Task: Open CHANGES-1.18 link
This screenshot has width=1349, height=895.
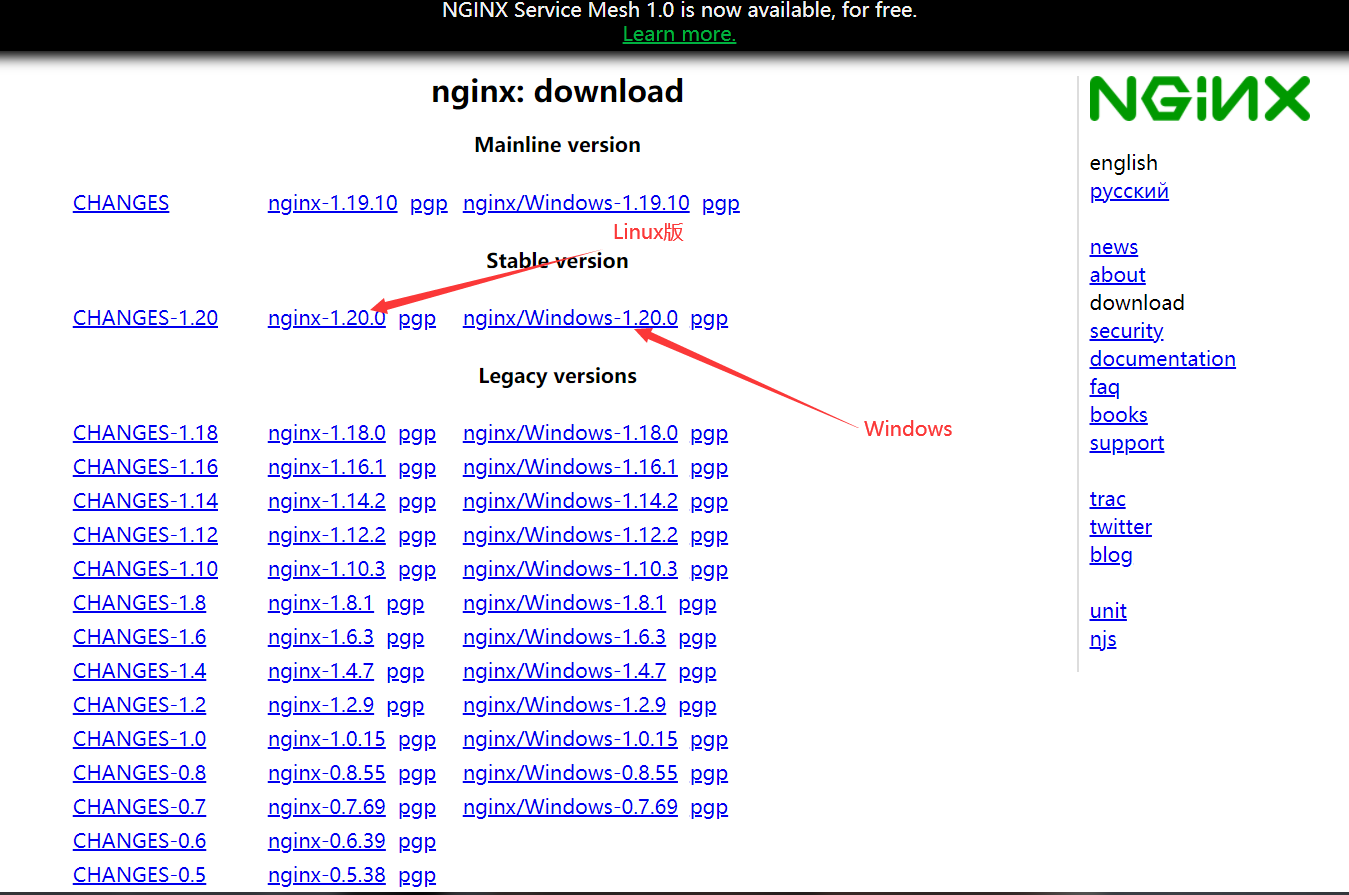Action: (145, 433)
